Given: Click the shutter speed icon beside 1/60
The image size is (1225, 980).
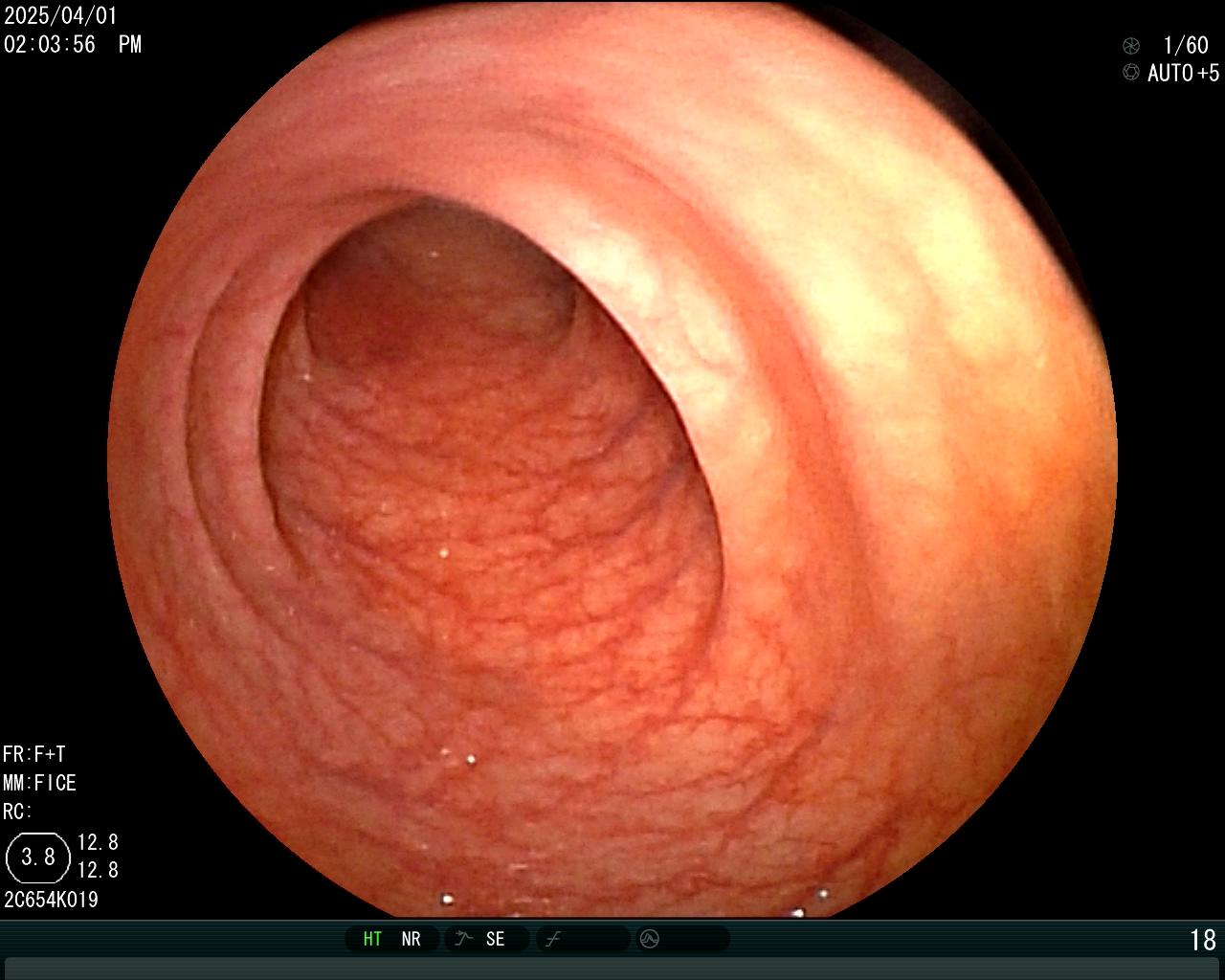Looking at the screenshot, I should click(x=1131, y=45).
